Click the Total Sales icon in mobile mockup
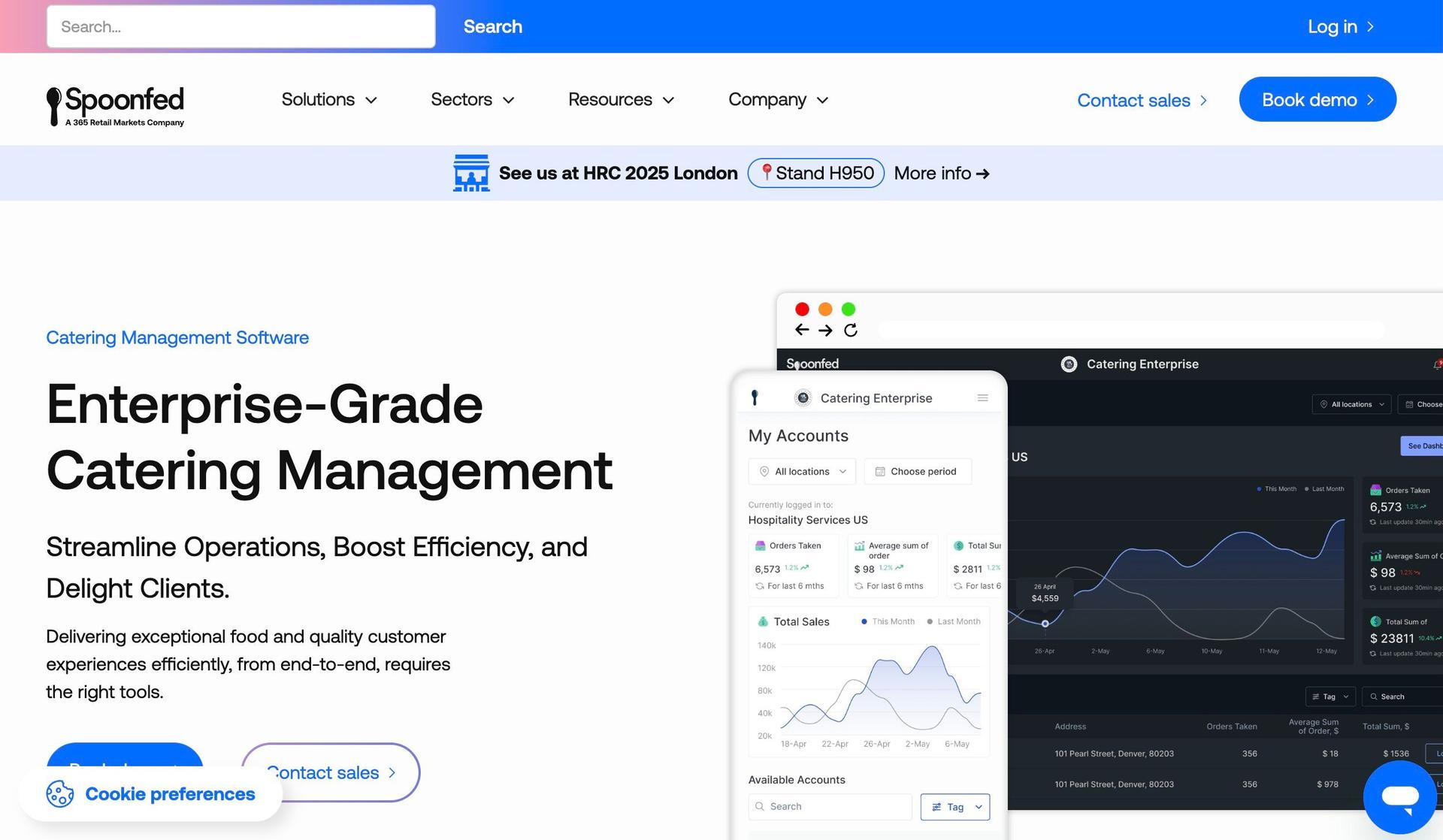 coord(763,621)
